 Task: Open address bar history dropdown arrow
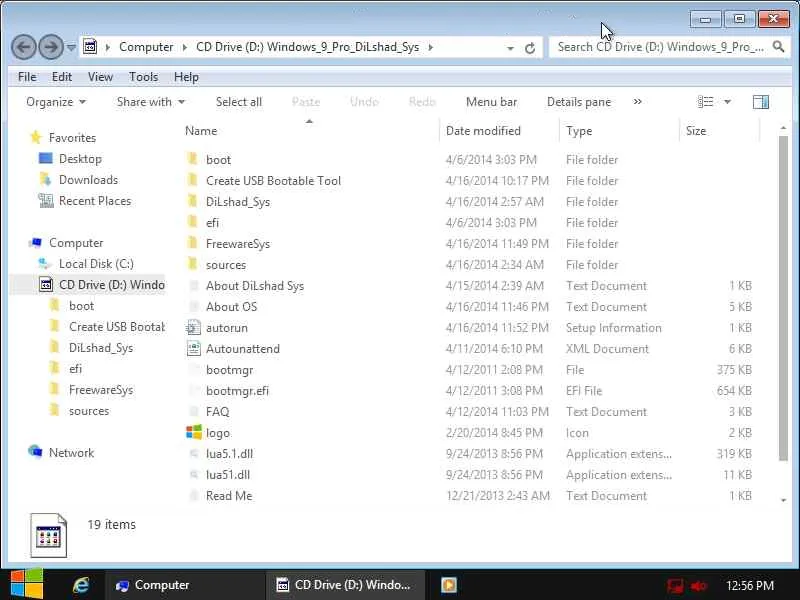[510, 48]
